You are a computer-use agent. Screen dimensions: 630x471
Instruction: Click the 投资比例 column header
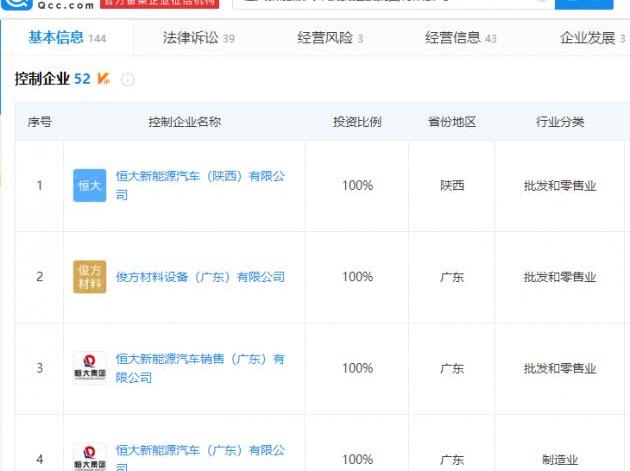tap(357, 122)
